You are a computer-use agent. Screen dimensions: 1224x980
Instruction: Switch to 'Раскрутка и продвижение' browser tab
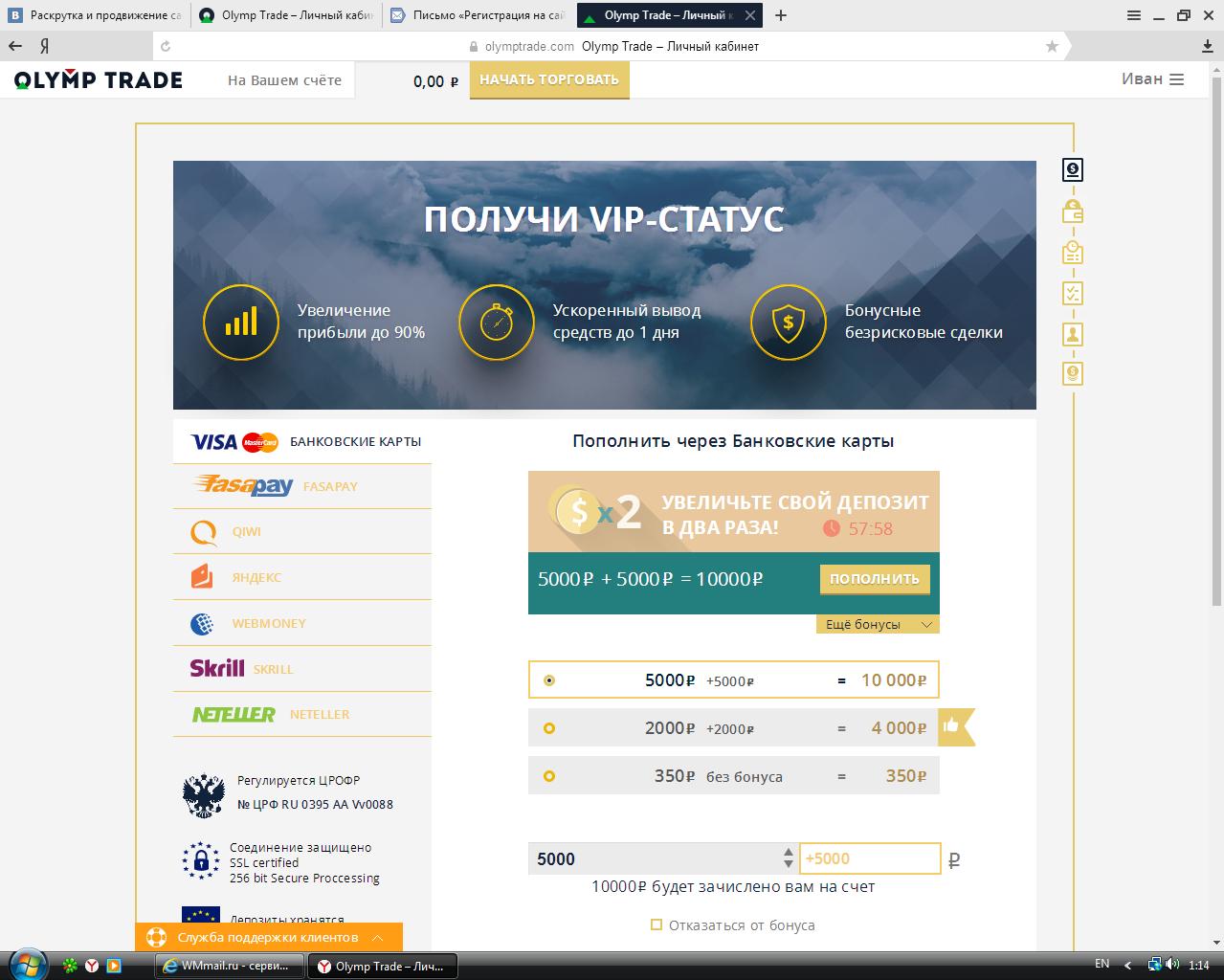[96, 15]
